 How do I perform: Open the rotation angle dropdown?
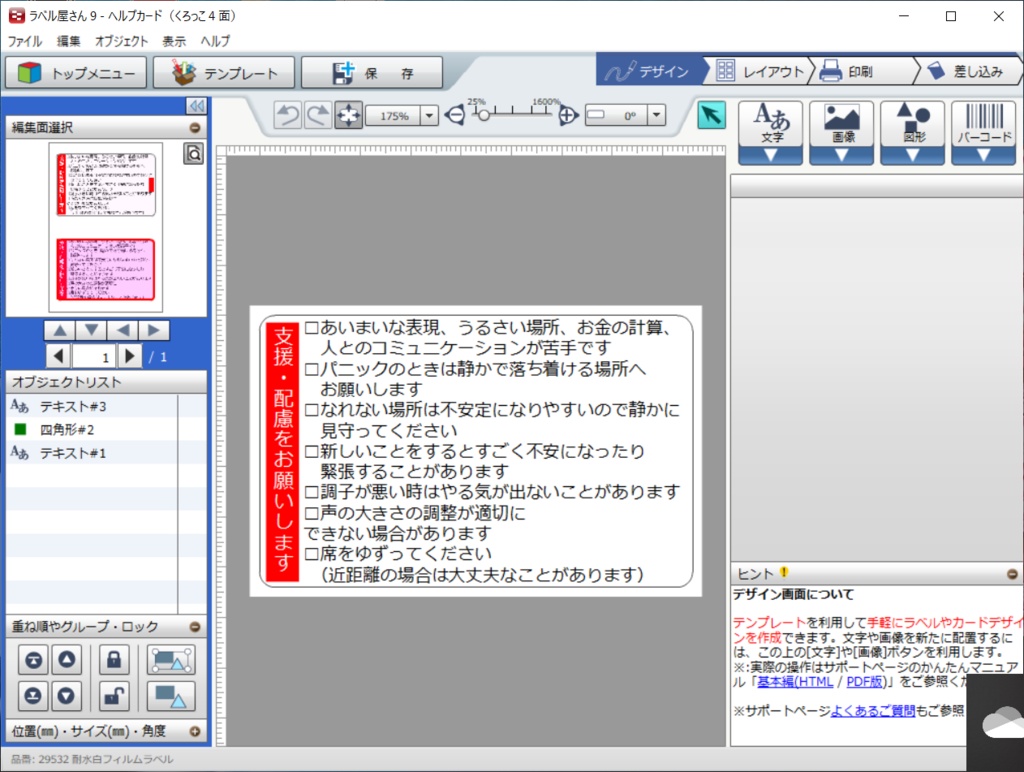coord(656,116)
